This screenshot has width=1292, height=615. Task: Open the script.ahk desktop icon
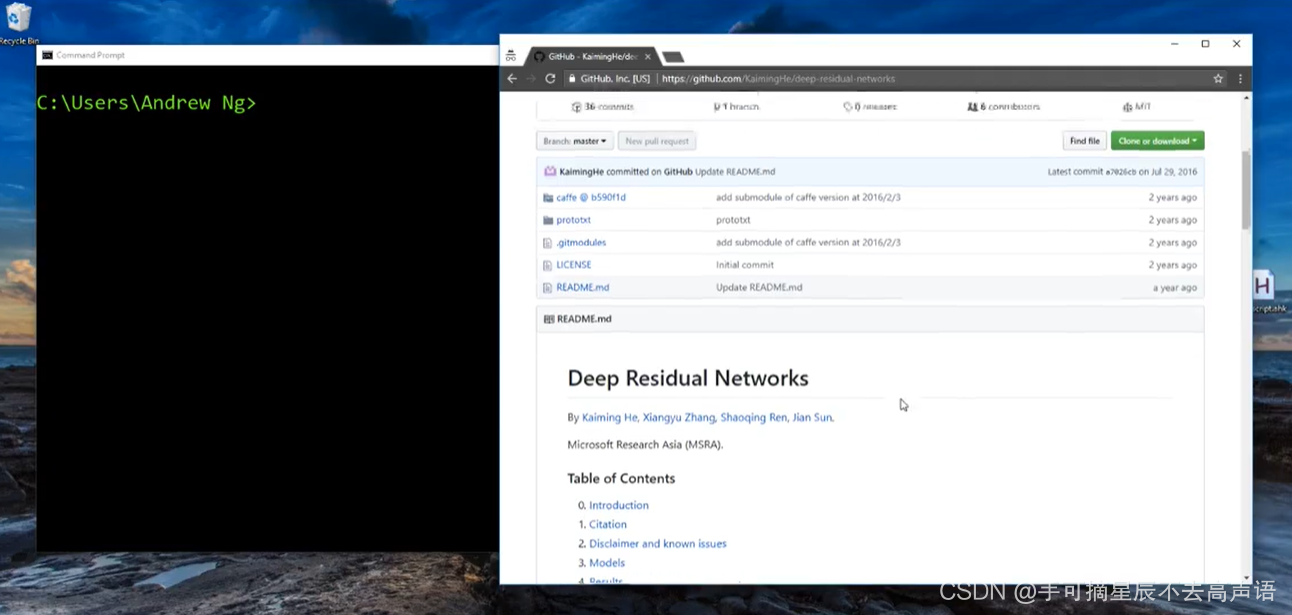click(1264, 292)
